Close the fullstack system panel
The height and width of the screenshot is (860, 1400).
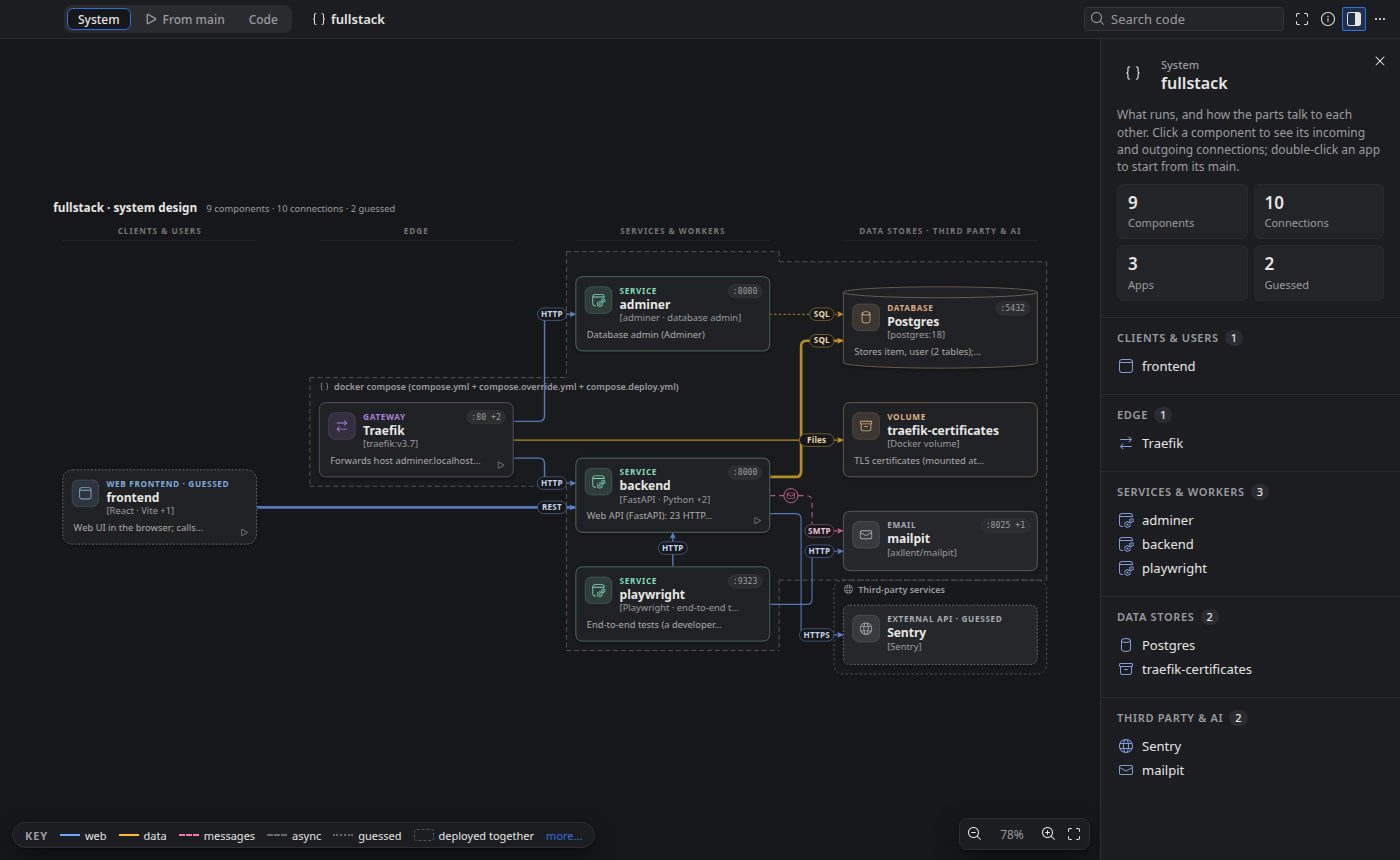point(1380,61)
